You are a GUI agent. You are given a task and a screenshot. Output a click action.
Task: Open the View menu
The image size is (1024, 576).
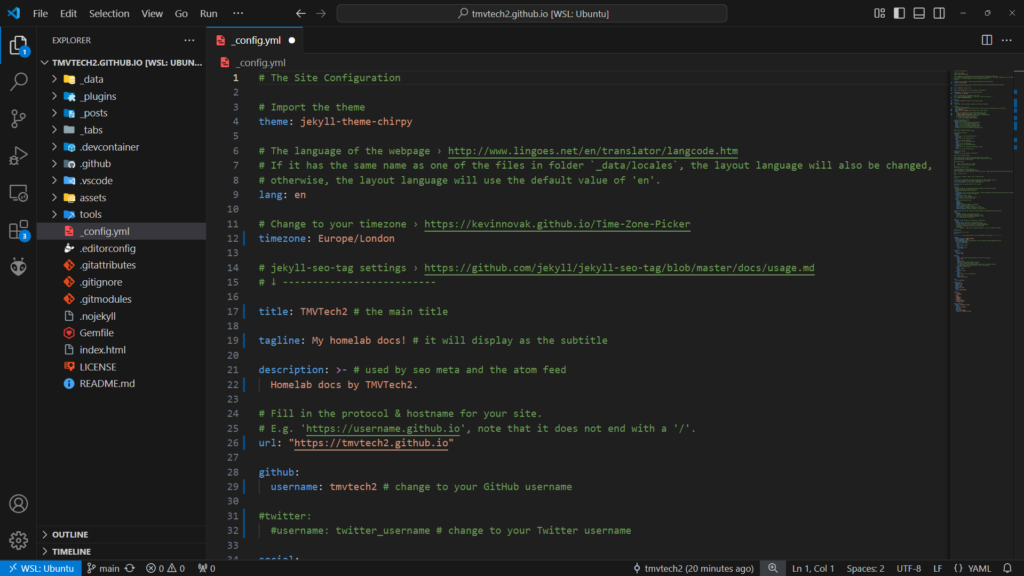tap(152, 13)
